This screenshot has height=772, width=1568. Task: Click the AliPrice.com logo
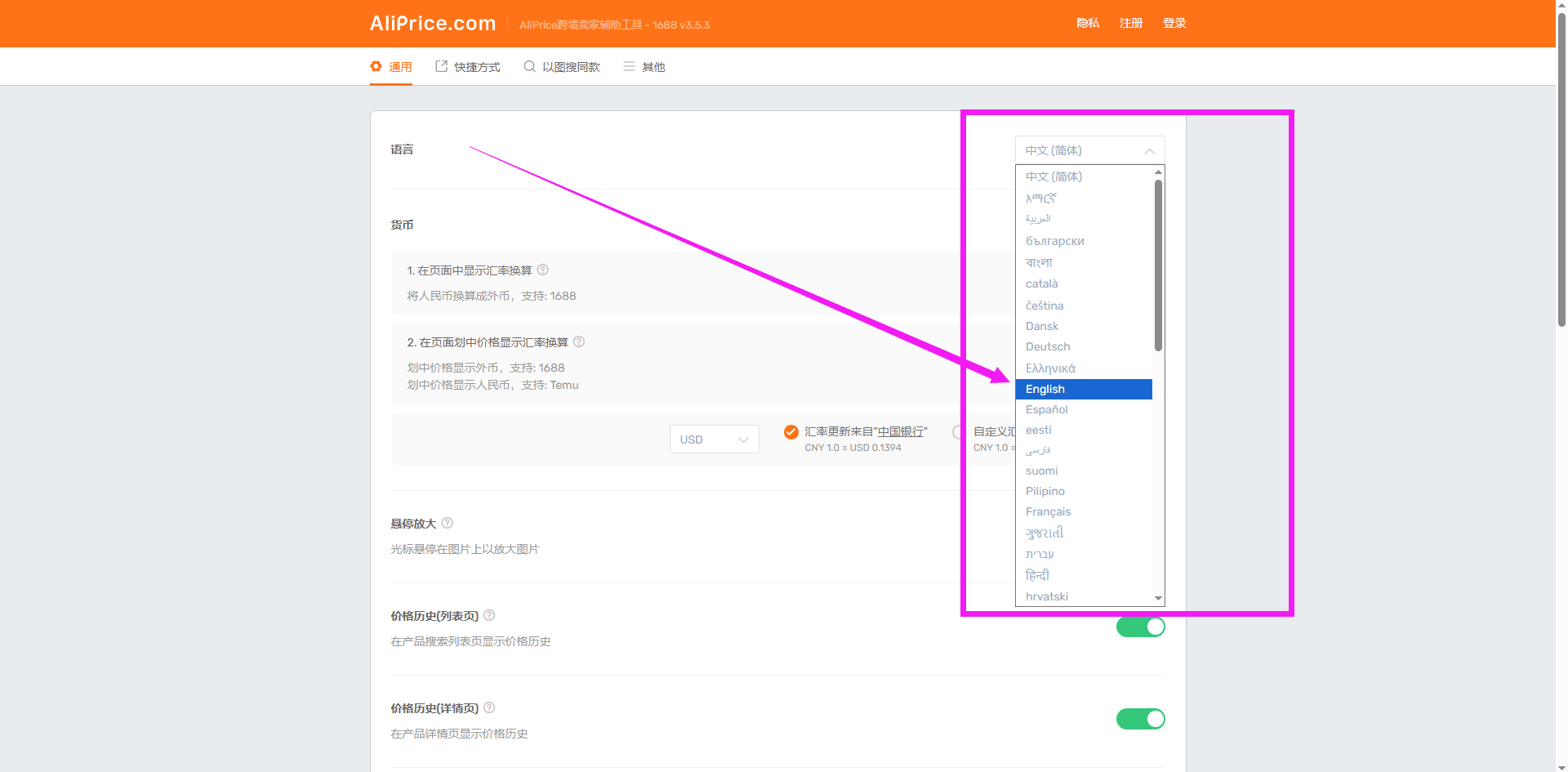point(433,24)
